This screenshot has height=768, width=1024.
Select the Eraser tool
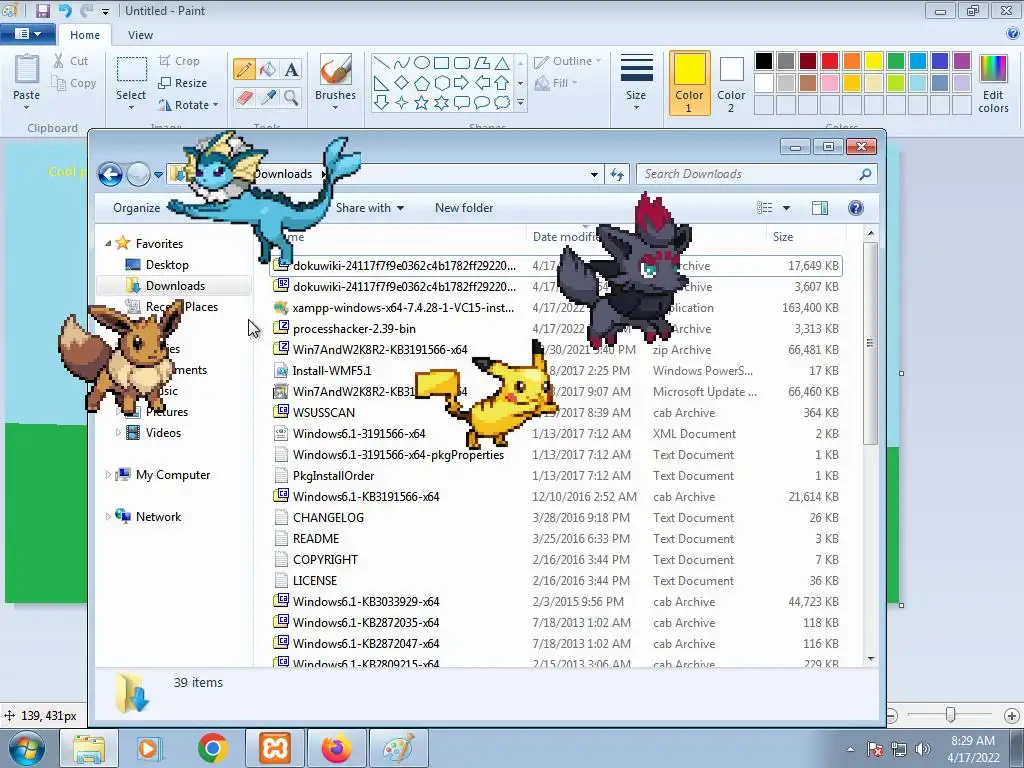coord(244,98)
